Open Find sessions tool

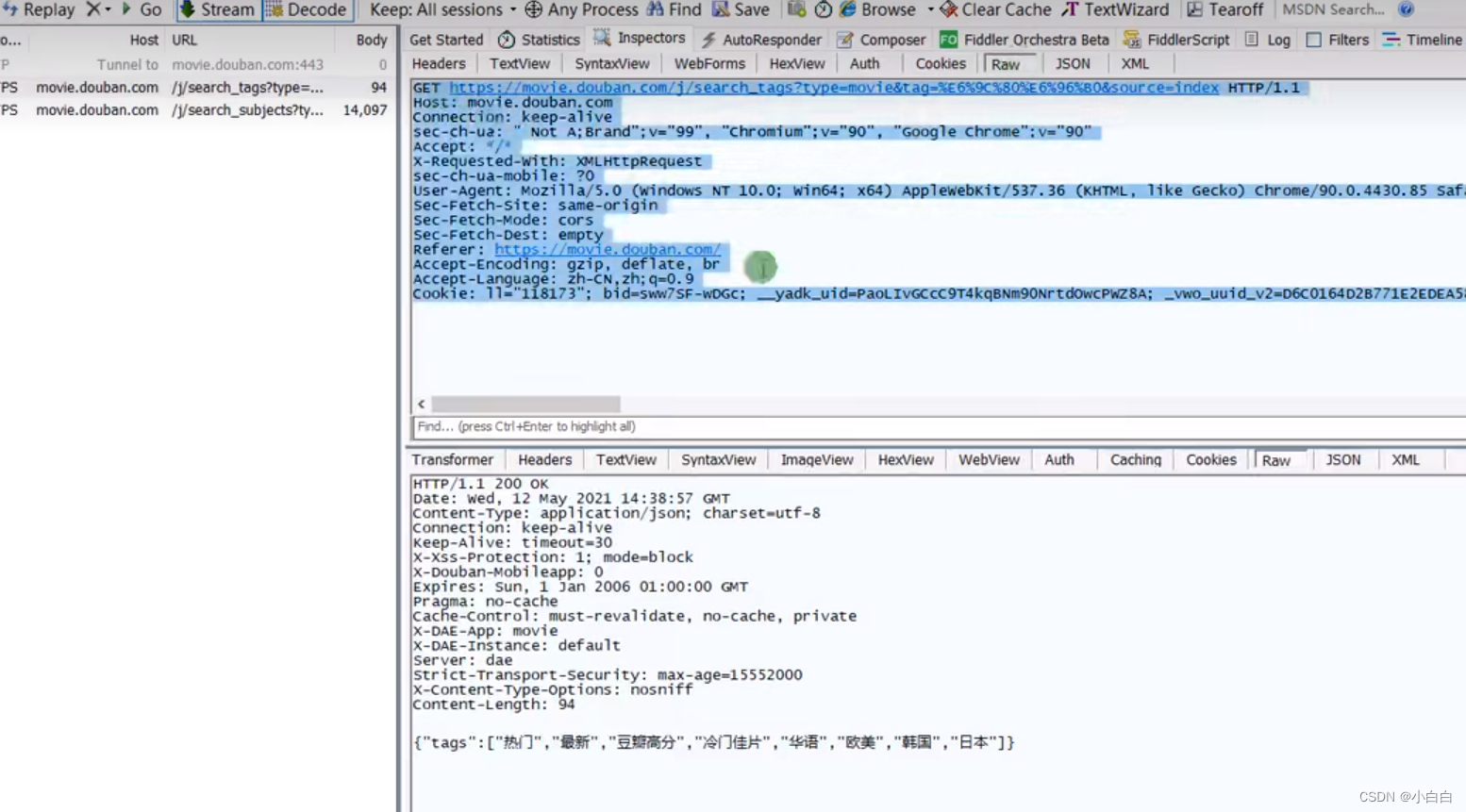pyautogui.click(x=674, y=9)
